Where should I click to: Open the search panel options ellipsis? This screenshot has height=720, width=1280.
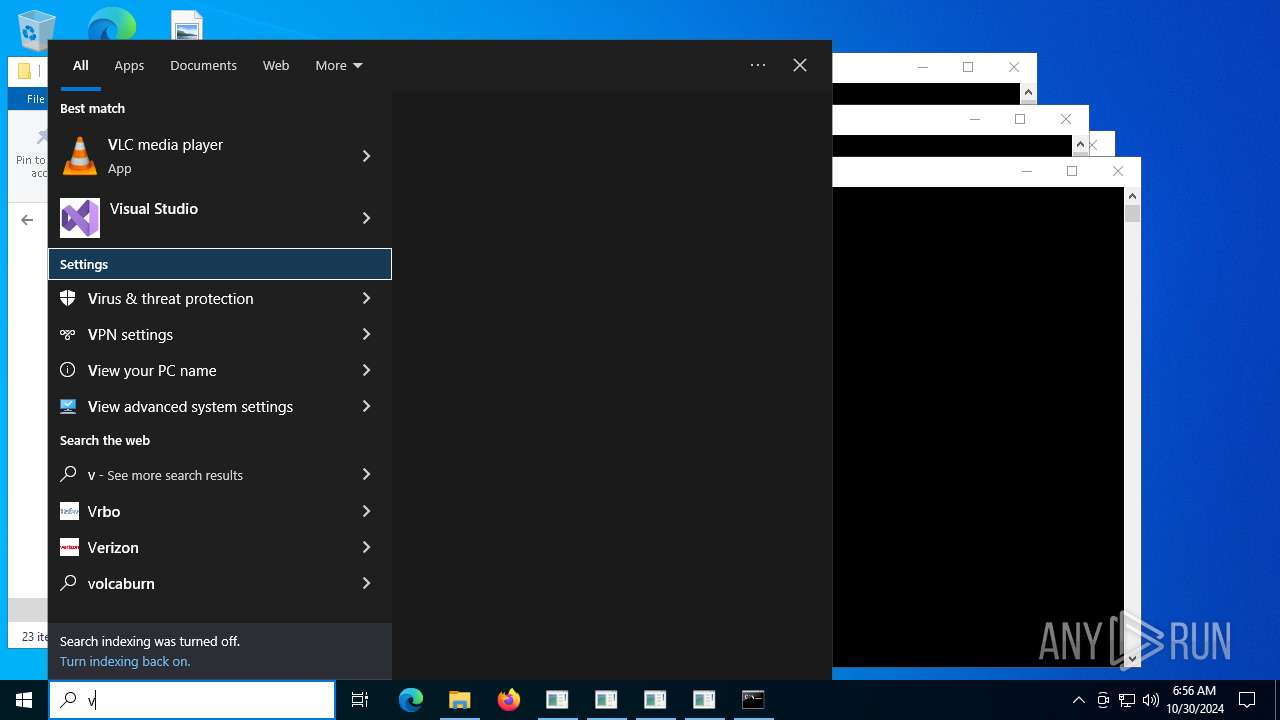click(758, 65)
